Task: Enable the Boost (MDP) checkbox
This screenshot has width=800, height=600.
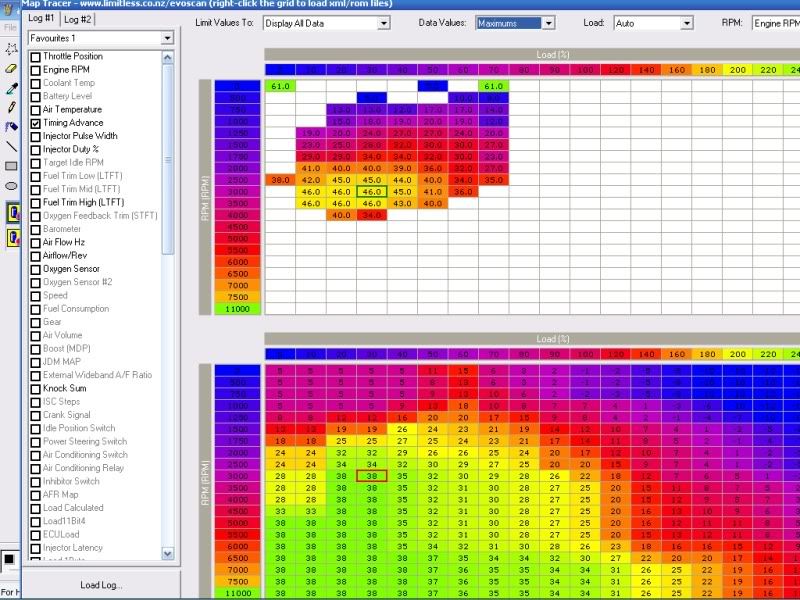Action: [x=35, y=348]
